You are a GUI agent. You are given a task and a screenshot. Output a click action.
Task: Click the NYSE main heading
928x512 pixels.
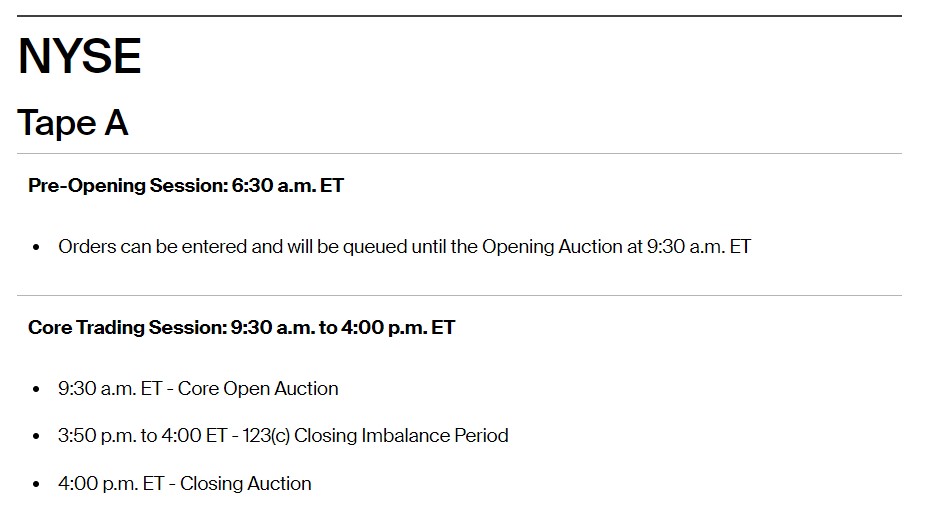(x=79, y=56)
